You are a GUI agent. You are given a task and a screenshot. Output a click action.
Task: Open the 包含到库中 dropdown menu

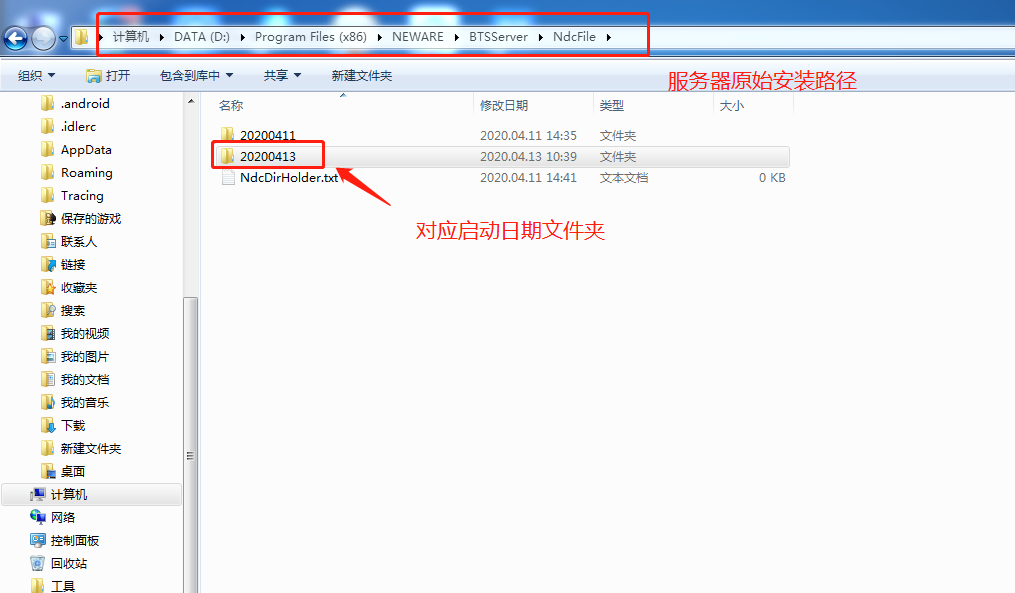tap(196, 76)
